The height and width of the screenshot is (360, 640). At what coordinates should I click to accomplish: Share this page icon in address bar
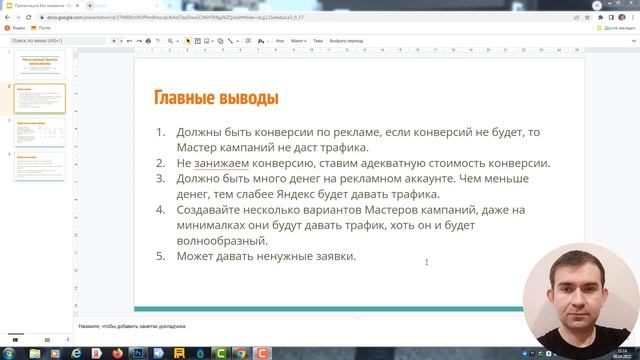[x=577, y=18]
